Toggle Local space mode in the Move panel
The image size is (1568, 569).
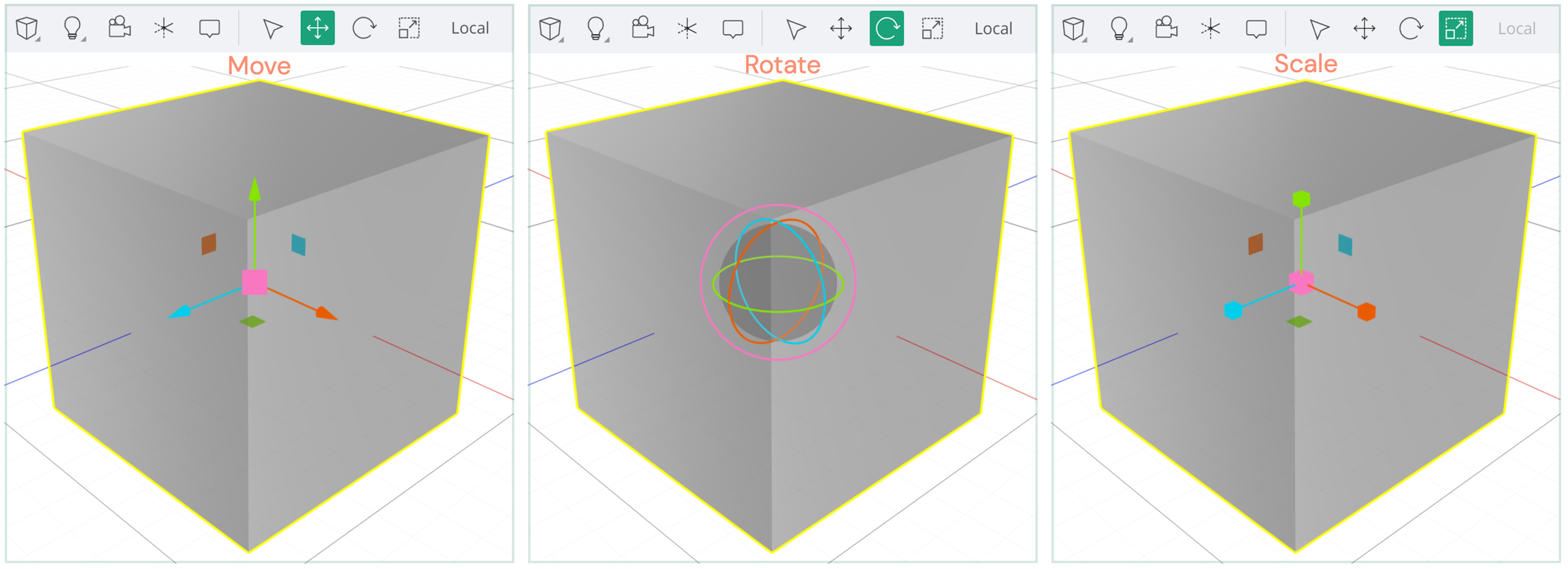[x=470, y=29]
